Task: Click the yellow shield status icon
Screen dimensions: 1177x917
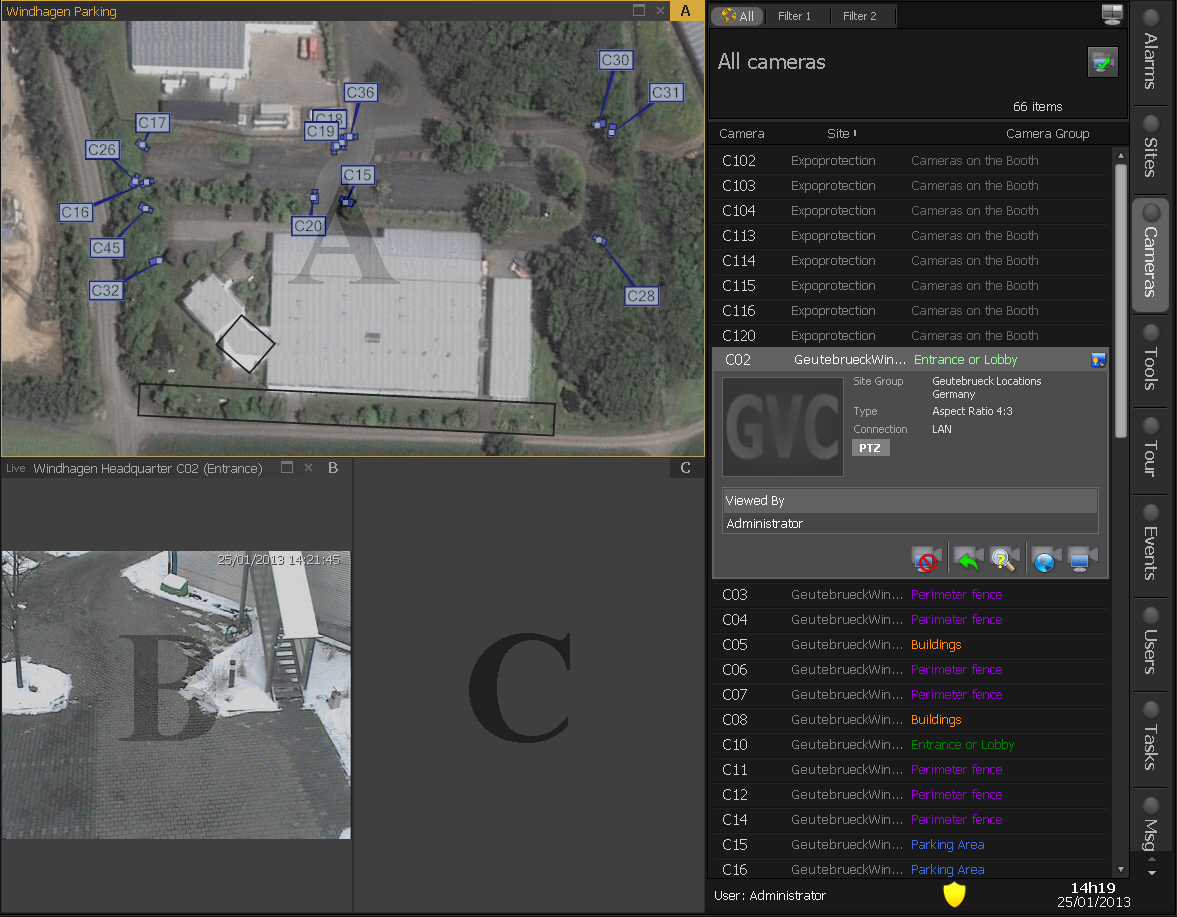Action: 954,895
